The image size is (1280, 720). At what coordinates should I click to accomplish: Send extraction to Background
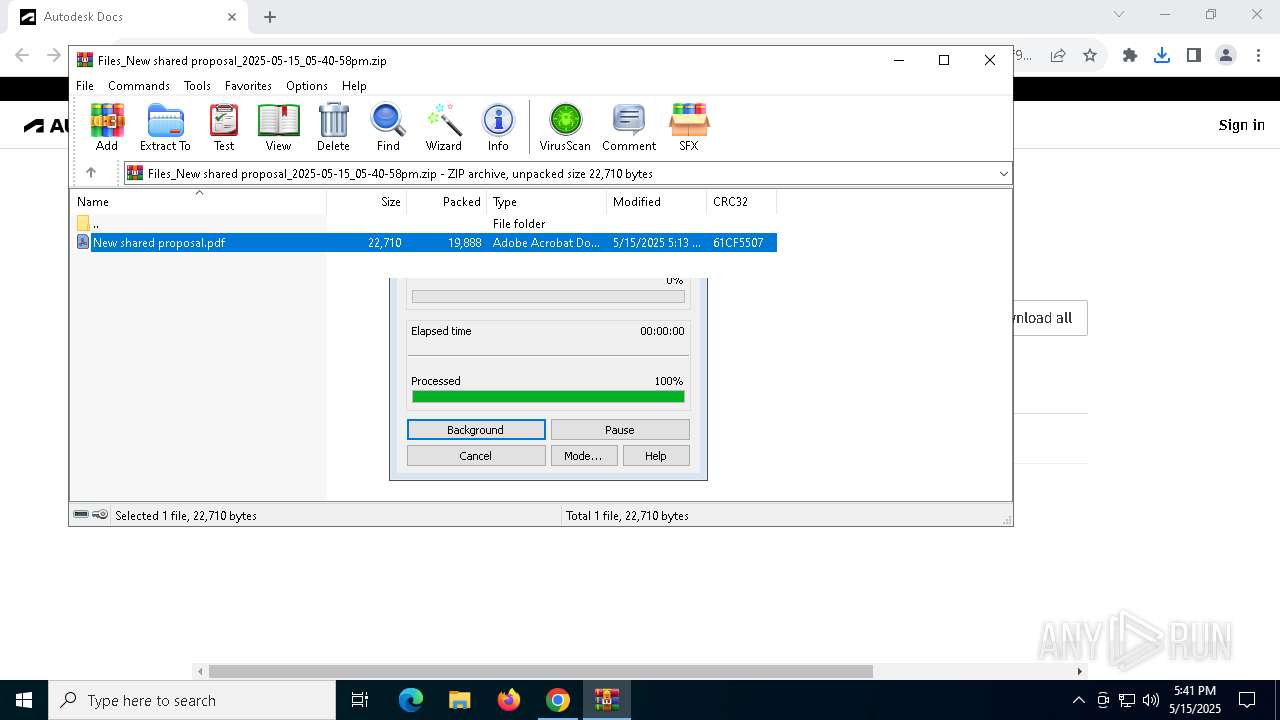pos(476,430)
